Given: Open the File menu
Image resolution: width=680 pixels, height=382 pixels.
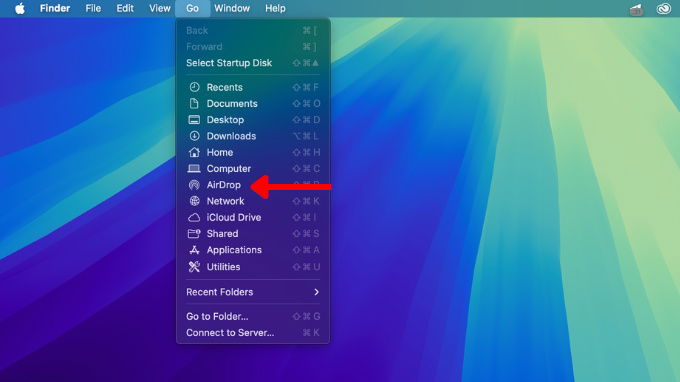Looking at the screenshot, I should coord(93,8).
